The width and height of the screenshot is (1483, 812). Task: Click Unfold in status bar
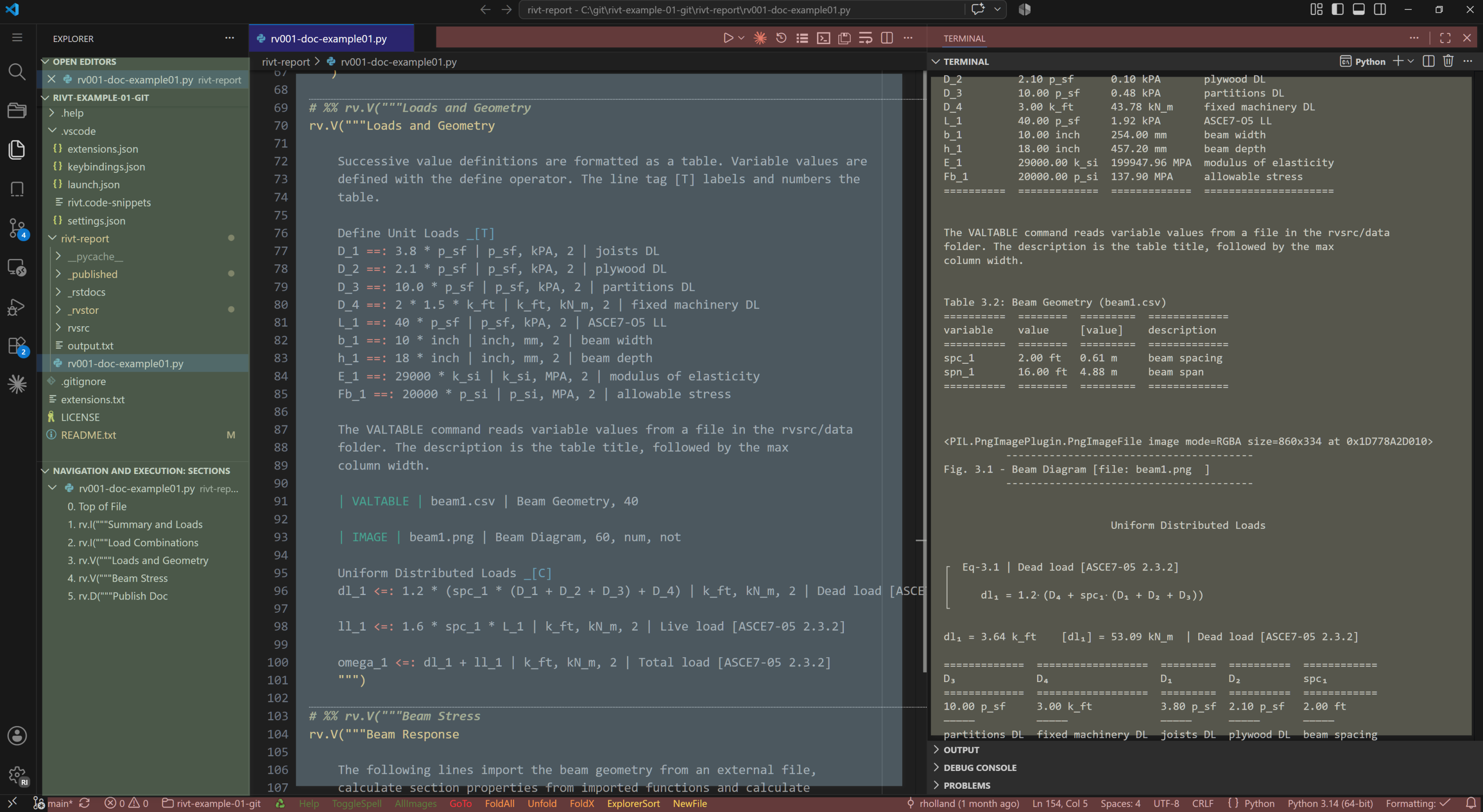pos(542,804)
